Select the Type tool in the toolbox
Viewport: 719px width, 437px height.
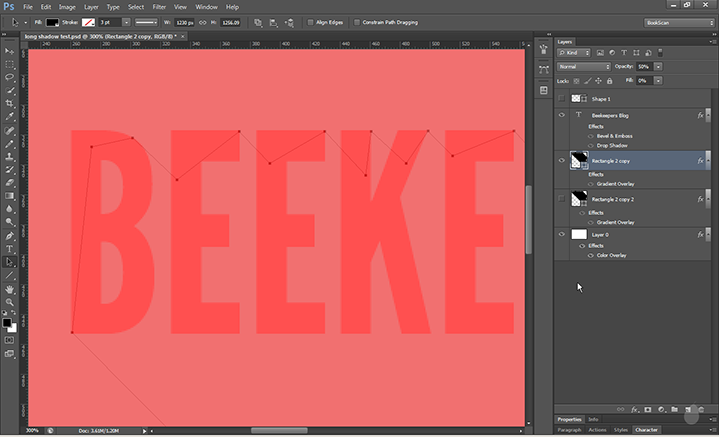(x=9, y=248)
